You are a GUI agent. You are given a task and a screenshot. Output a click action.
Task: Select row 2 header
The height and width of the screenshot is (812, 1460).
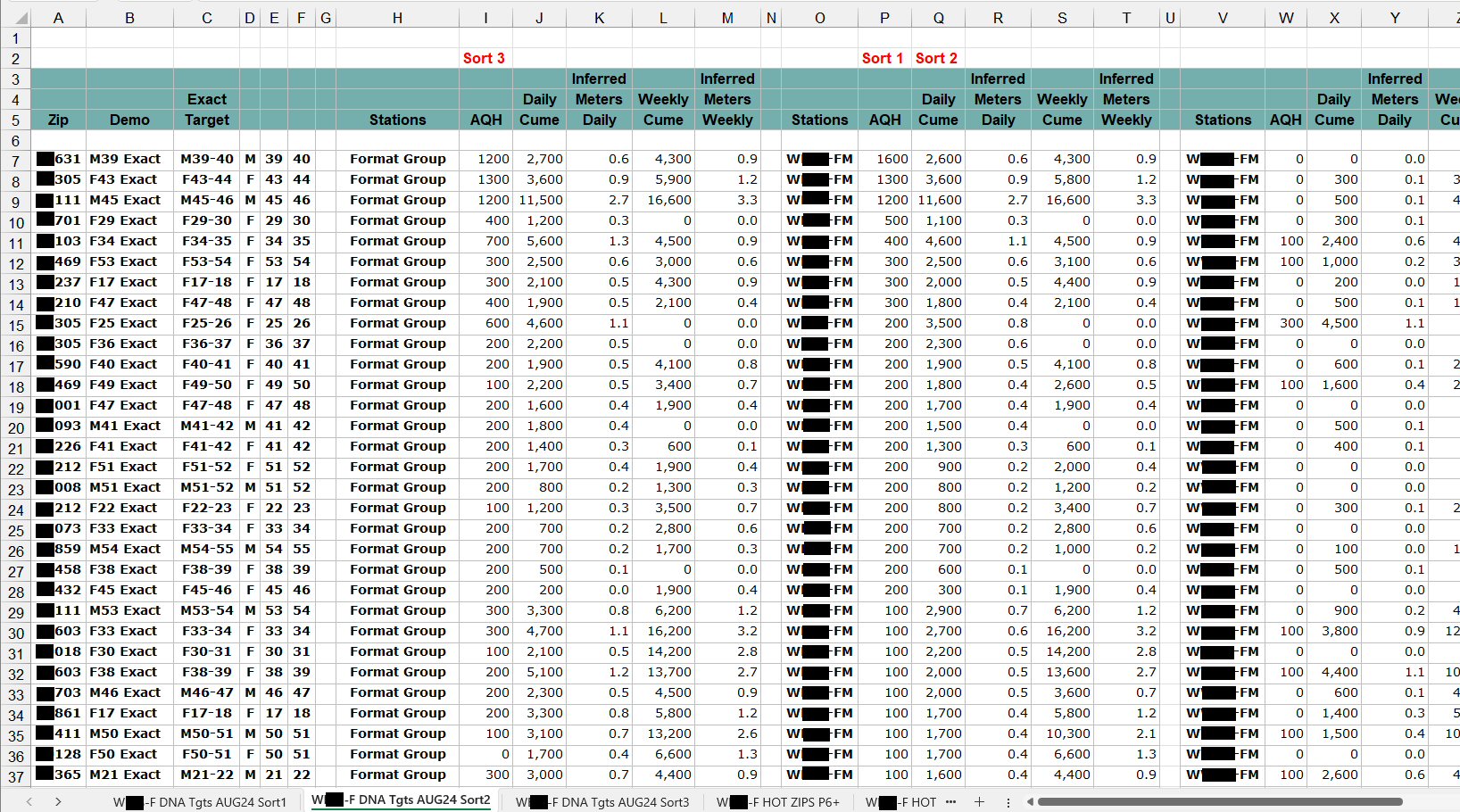coord(15,59)
